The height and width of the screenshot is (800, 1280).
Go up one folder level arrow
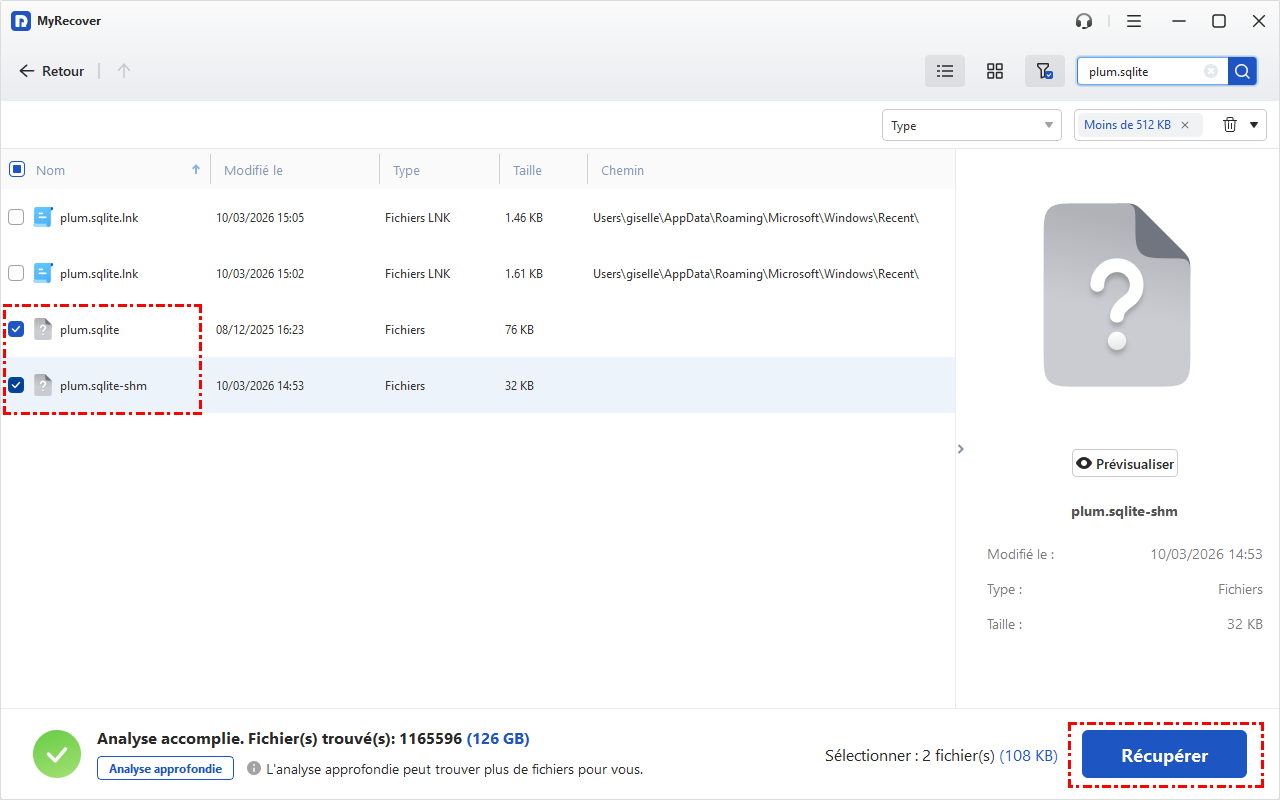click(124, 71)
